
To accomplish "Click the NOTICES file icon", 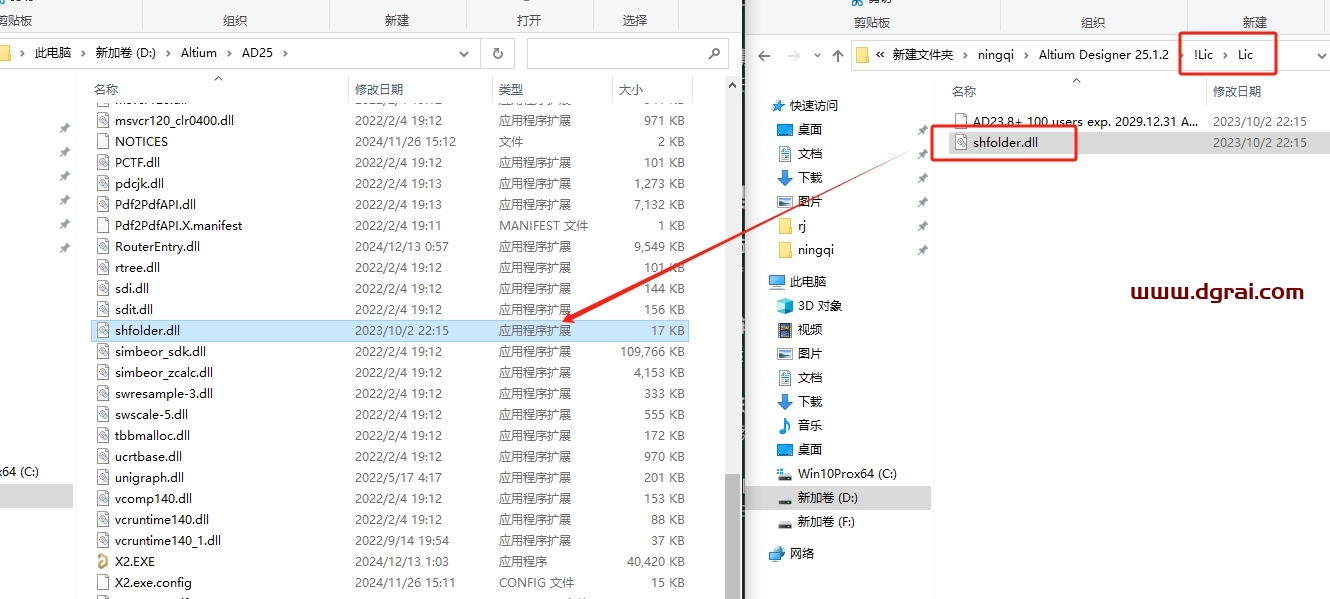I will coord(103,141).
